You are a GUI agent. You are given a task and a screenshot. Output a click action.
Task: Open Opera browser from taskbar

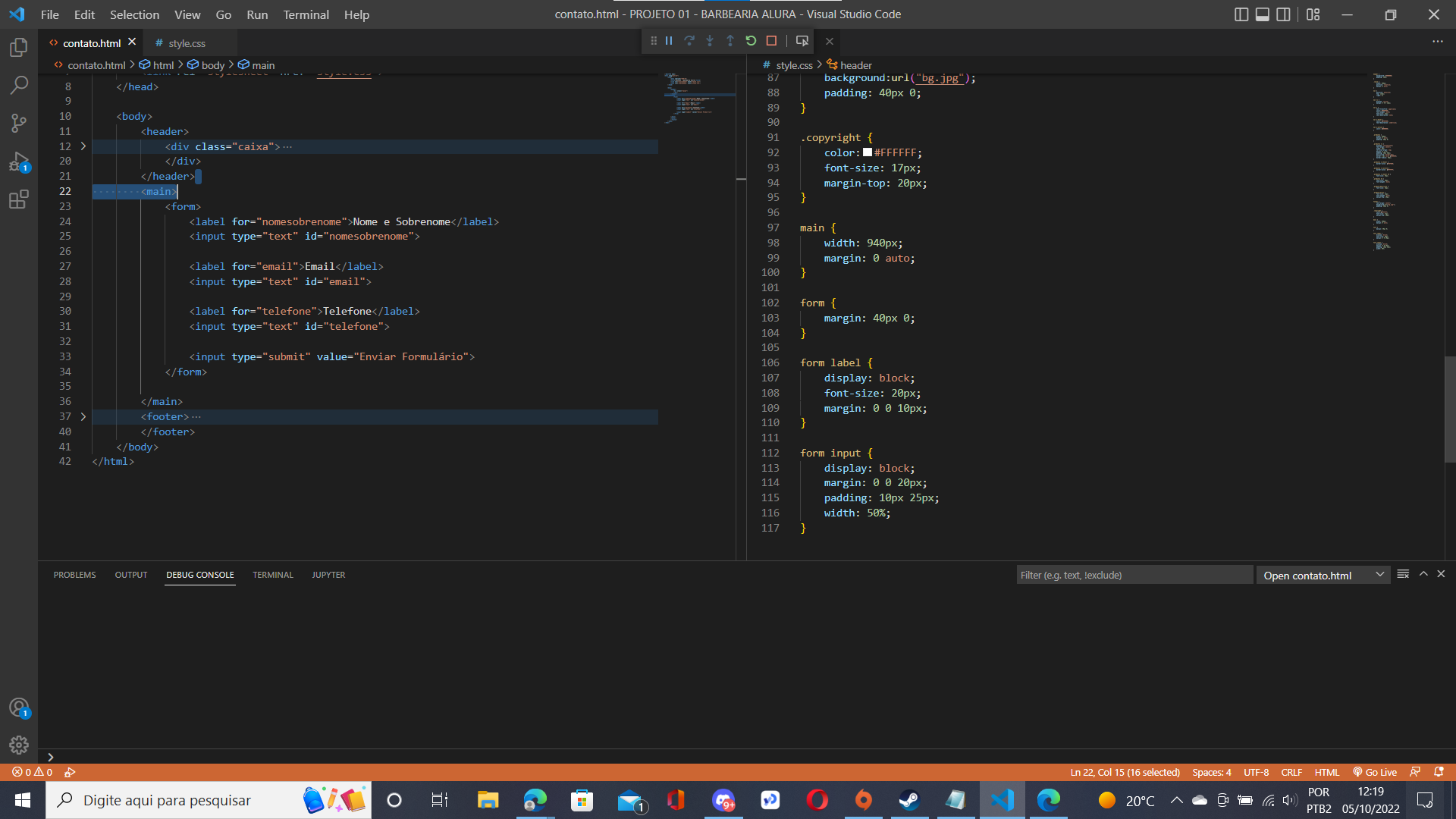[817, 800]
